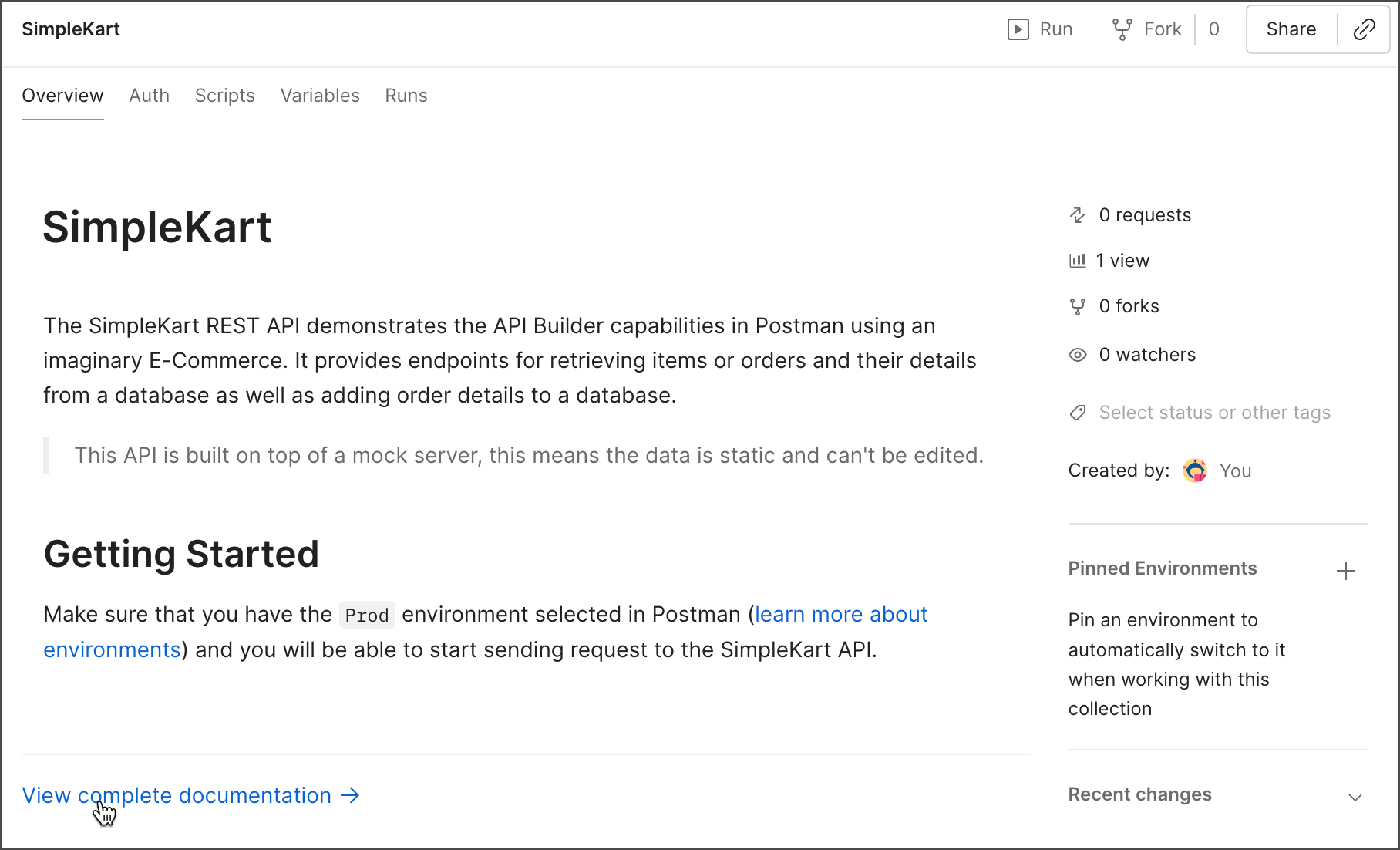The width and height of the screenshot is (1400, 850).
Task: Click the bar chart view icon
Action: (1077, 261)
